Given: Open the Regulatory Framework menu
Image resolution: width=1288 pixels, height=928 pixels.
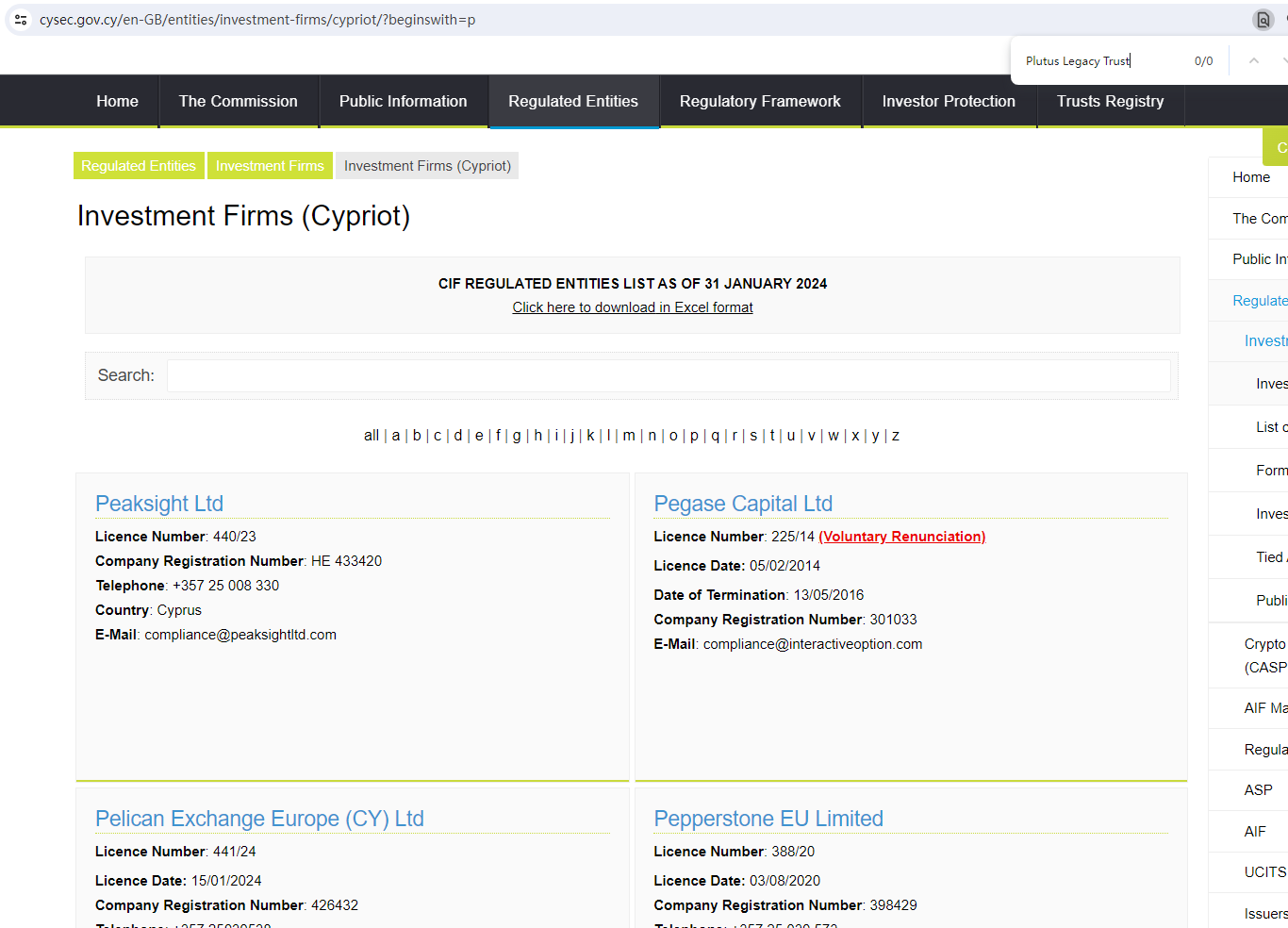Looking at the screenshot, I should pos(760,101).
